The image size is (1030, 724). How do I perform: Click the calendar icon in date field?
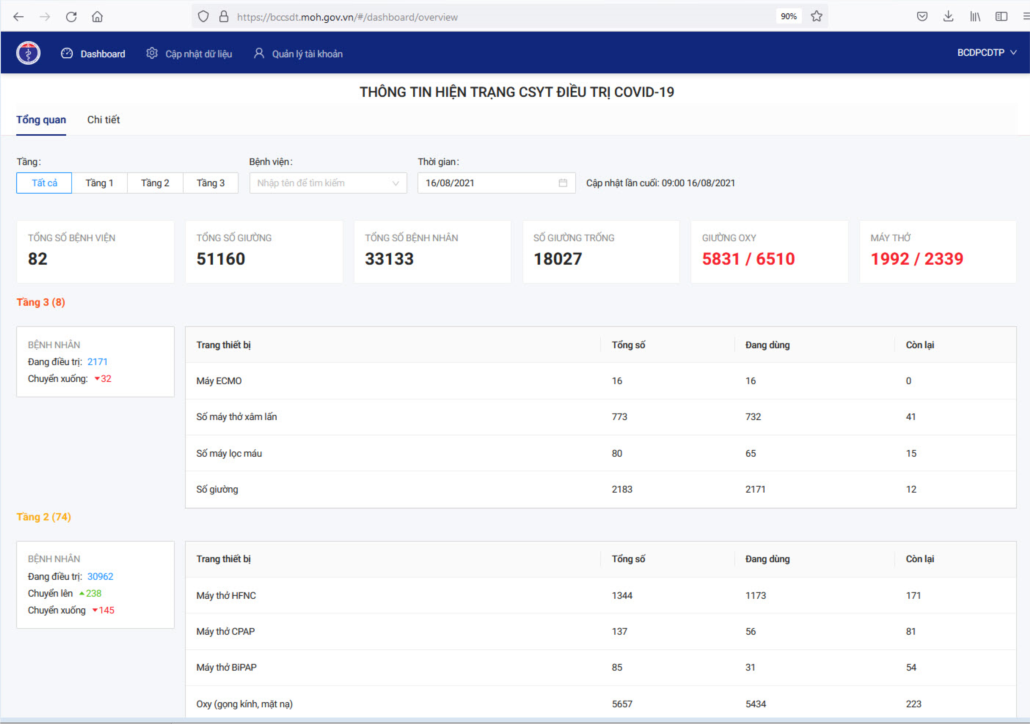click(x=563, y=183)
